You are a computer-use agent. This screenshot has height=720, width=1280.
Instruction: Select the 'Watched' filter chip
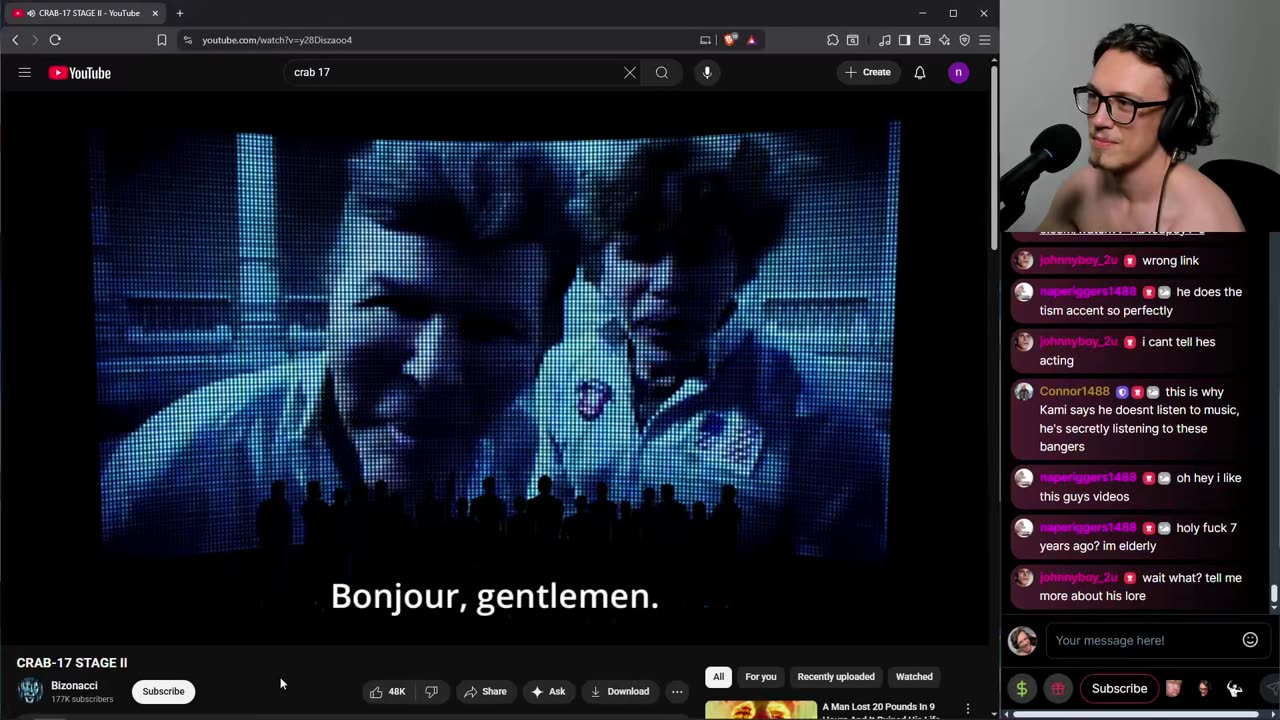pyautogui.click(x=914, y=677)
